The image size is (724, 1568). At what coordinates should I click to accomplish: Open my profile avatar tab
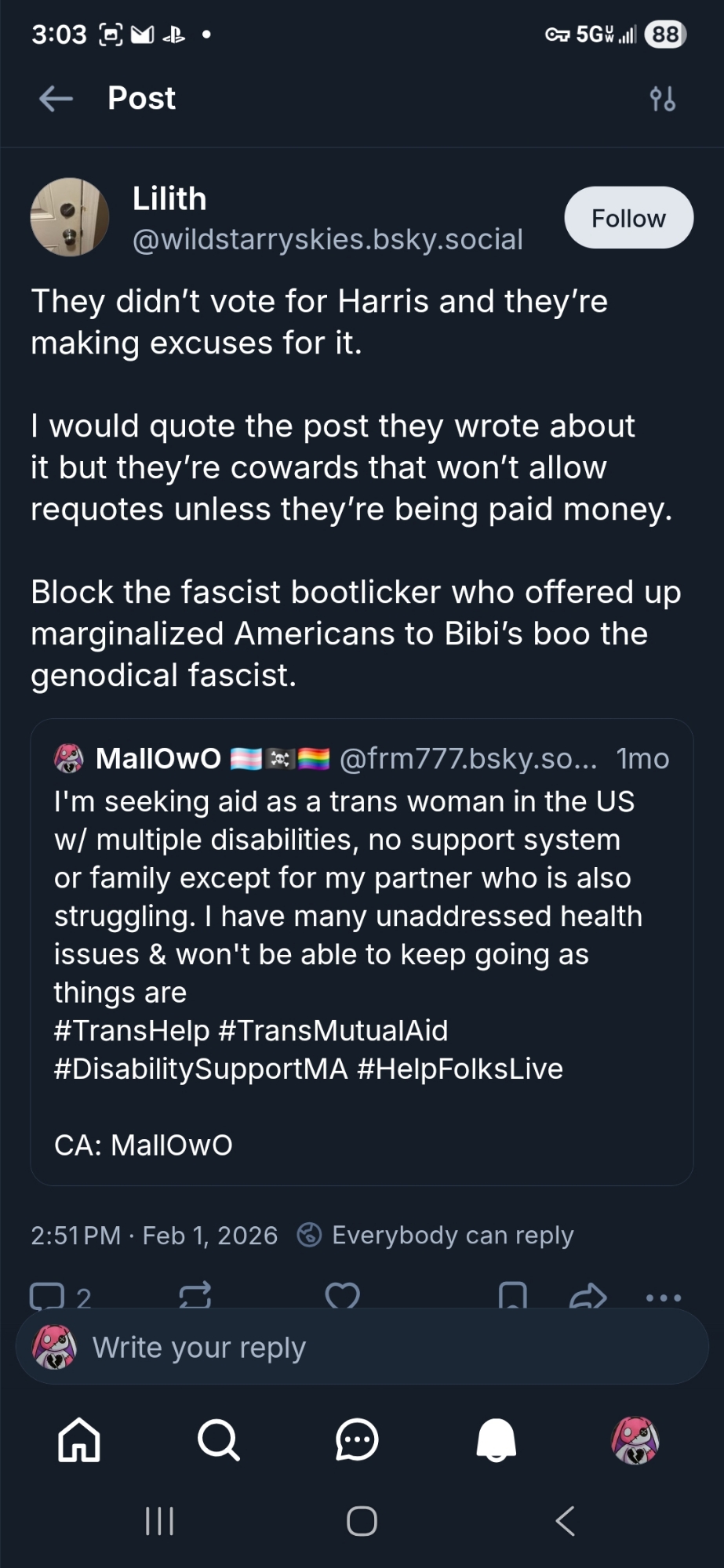point(635,1440)
